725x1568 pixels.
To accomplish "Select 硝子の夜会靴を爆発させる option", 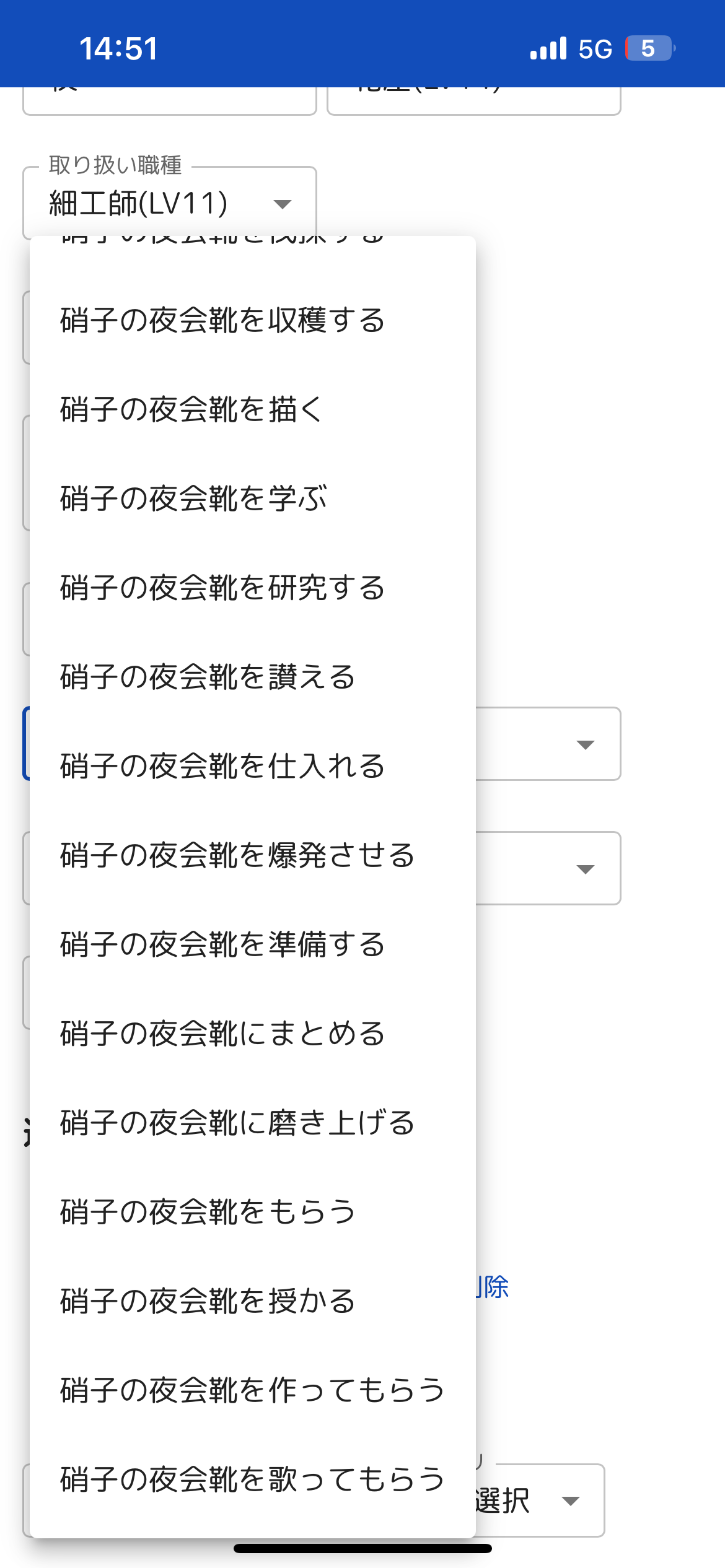I will [x=238, y=856].
